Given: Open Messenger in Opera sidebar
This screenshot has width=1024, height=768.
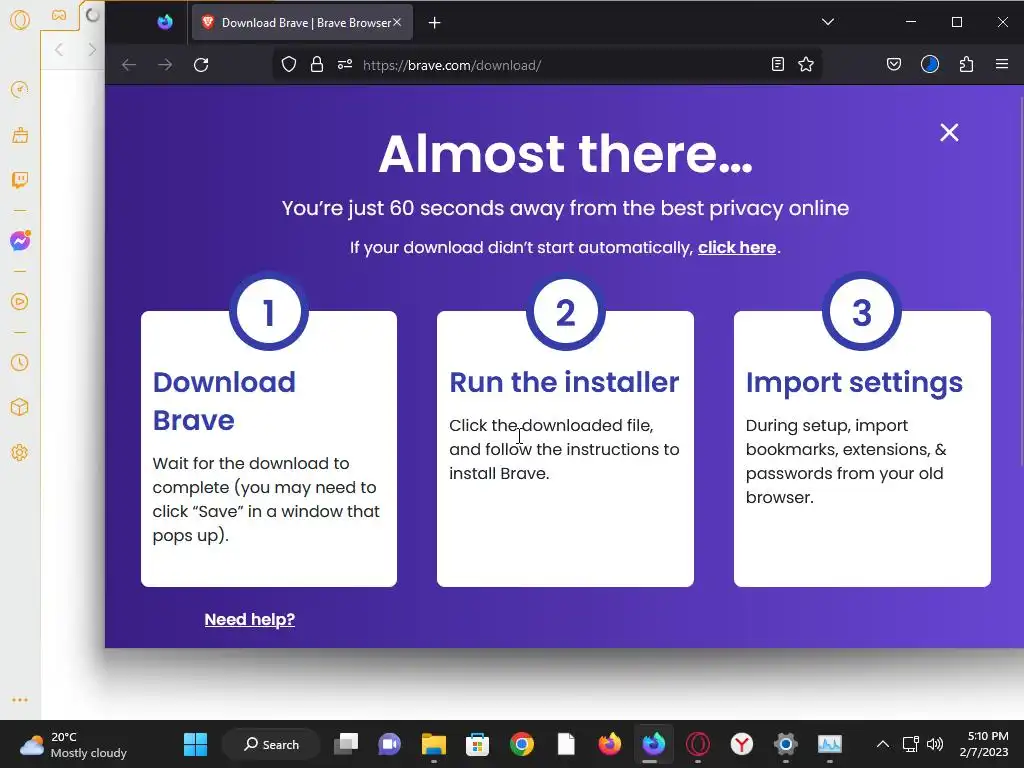Looking at the screenshot, I should coord(20,241).
